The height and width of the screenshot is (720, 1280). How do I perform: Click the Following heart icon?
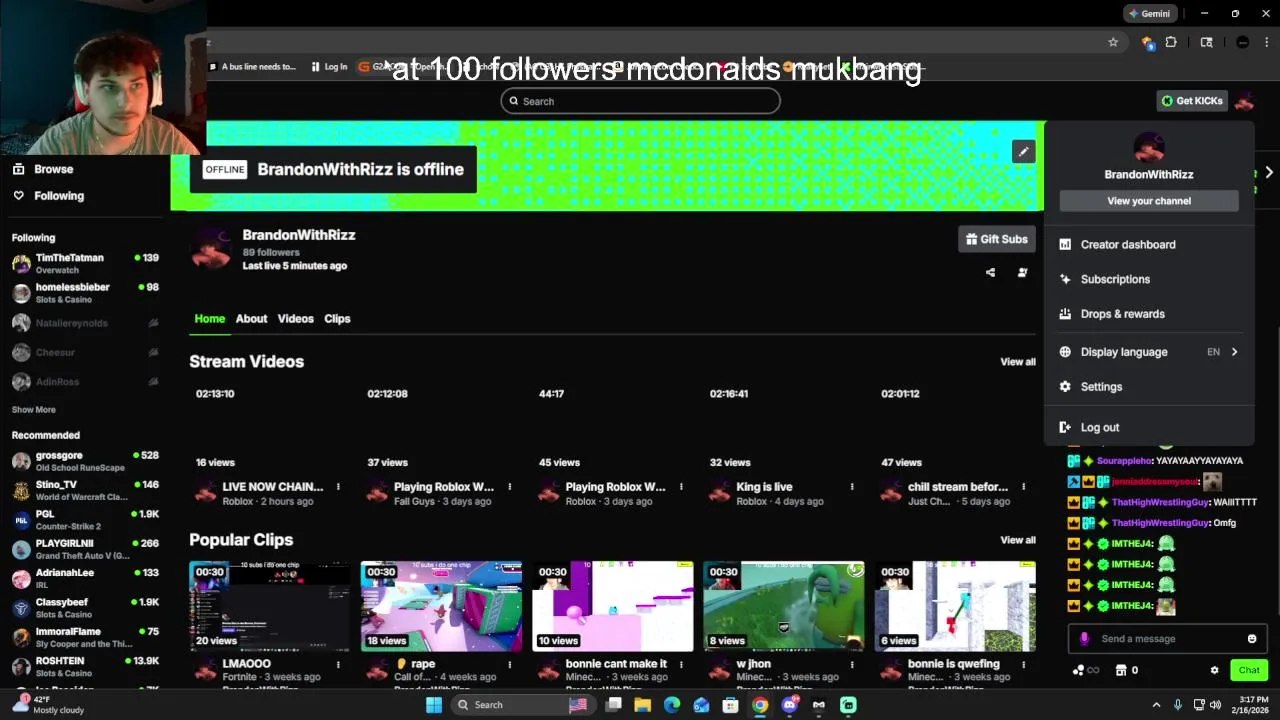(x=18, y=196)
